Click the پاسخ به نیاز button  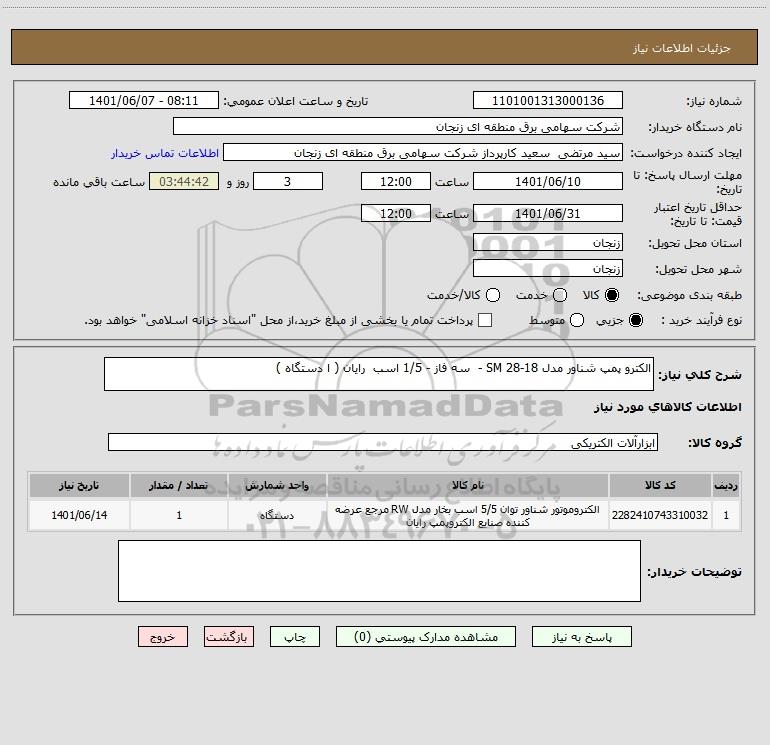pos(582,637)
